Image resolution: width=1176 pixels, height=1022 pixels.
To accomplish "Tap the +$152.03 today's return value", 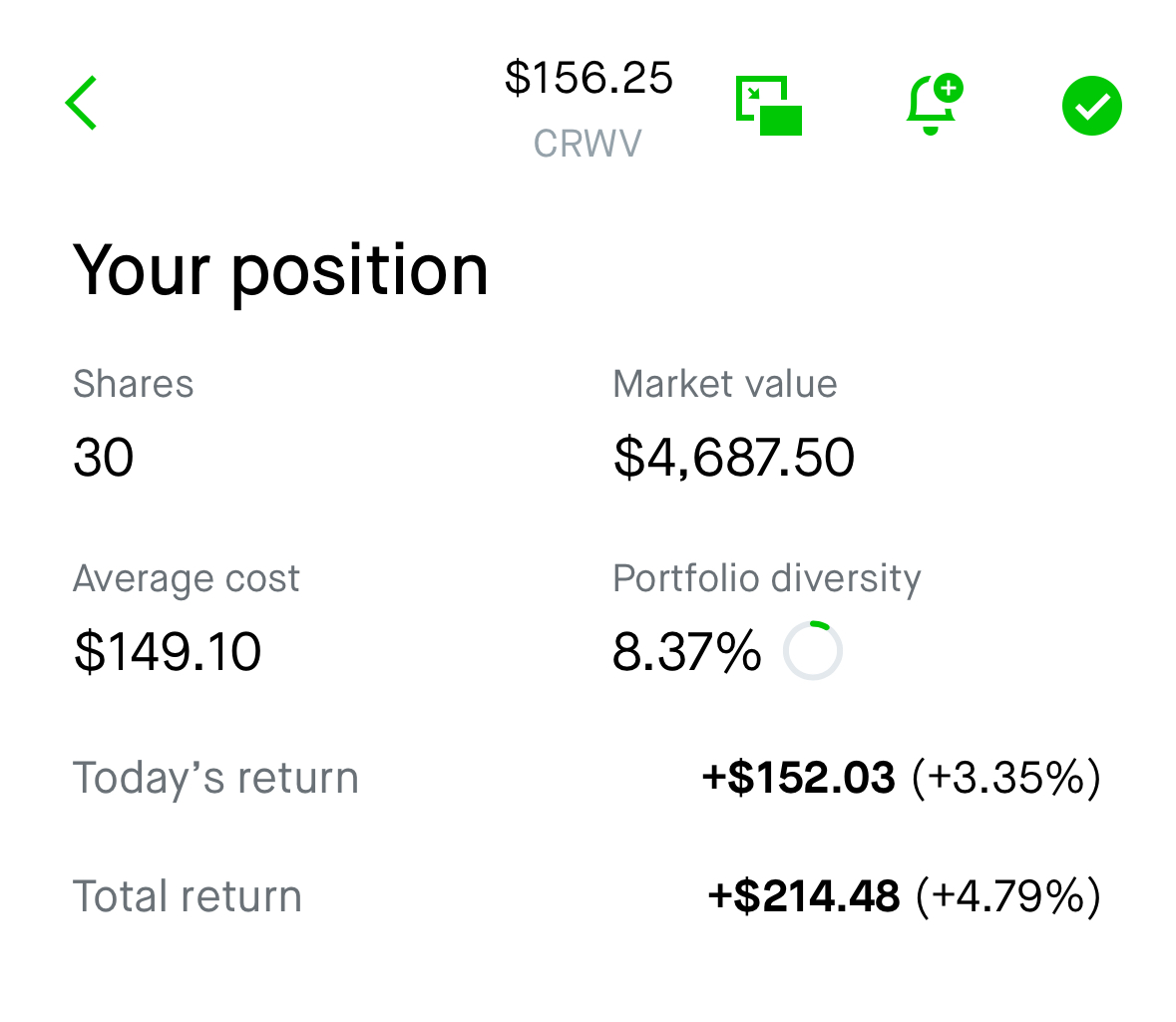I will point(799,777).
